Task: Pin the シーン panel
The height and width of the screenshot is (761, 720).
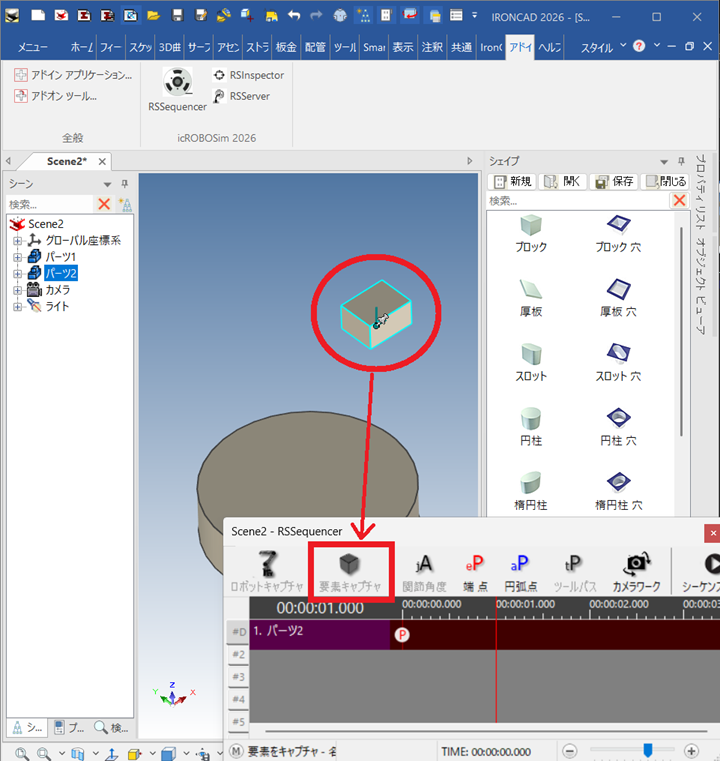Action: 125,183
